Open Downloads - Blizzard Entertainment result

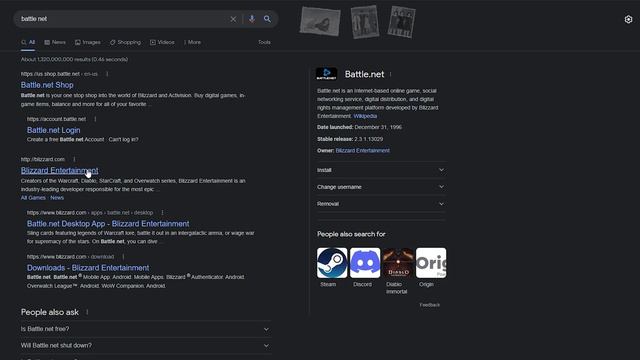[x=88, y=268]
